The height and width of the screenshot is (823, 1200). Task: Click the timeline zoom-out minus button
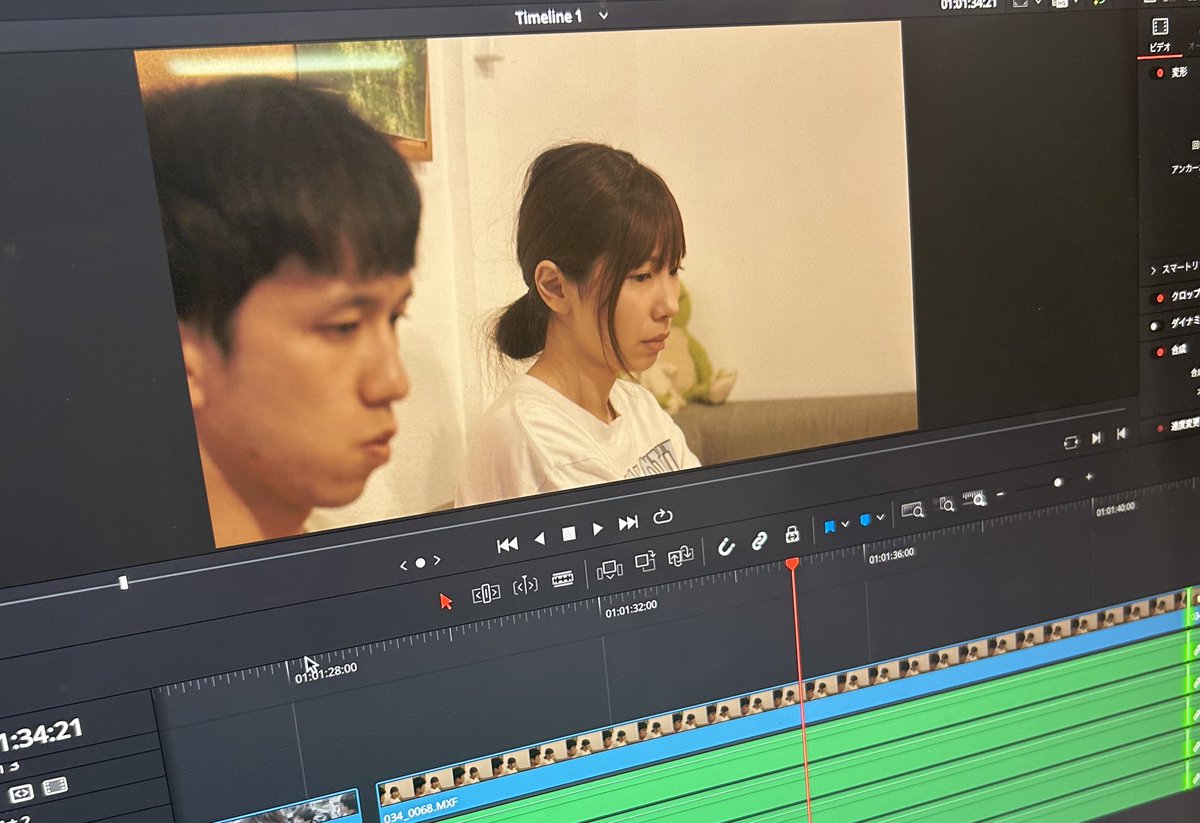(1001, 493)
